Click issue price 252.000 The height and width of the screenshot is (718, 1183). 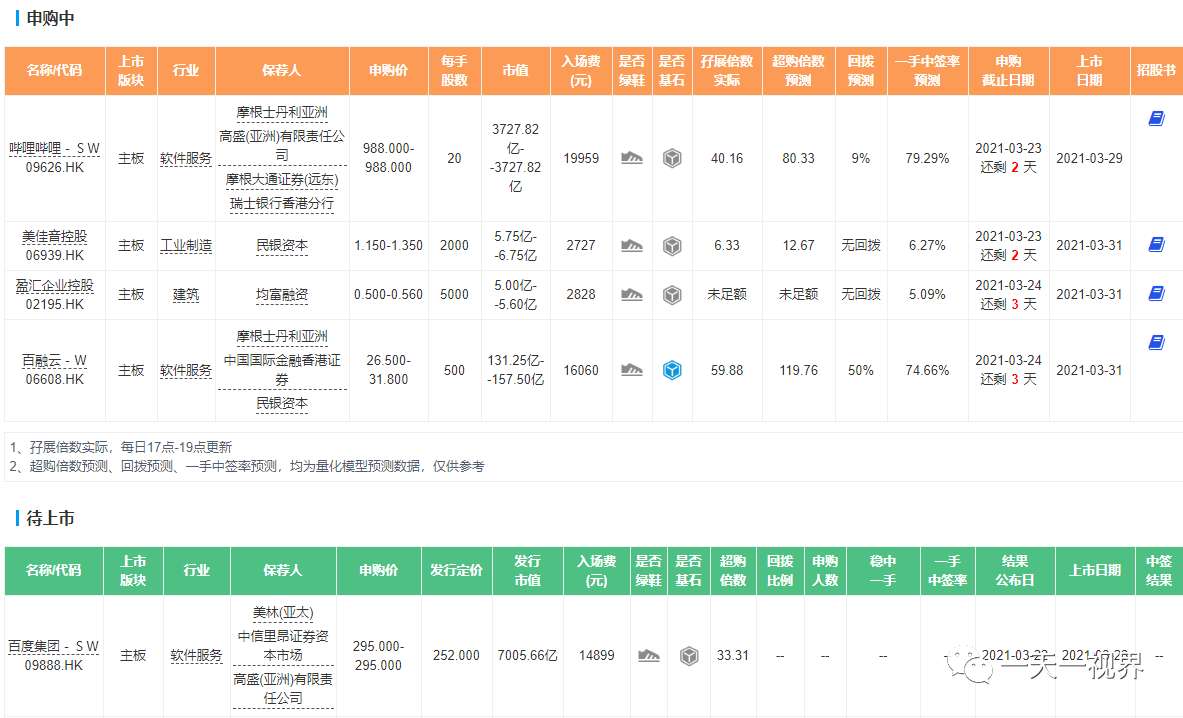pos(456,655)
